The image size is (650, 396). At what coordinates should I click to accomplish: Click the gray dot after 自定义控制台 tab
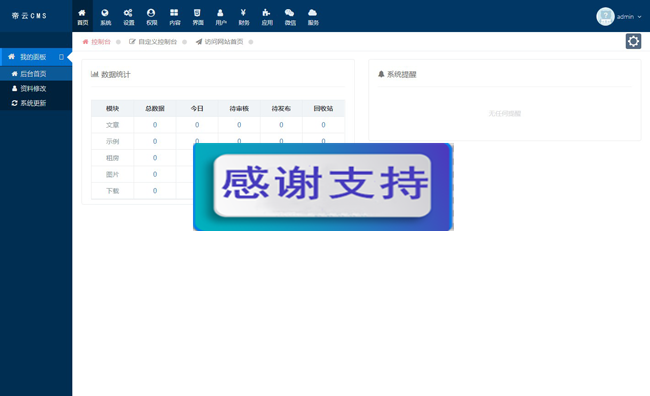[x=184, y=42]
